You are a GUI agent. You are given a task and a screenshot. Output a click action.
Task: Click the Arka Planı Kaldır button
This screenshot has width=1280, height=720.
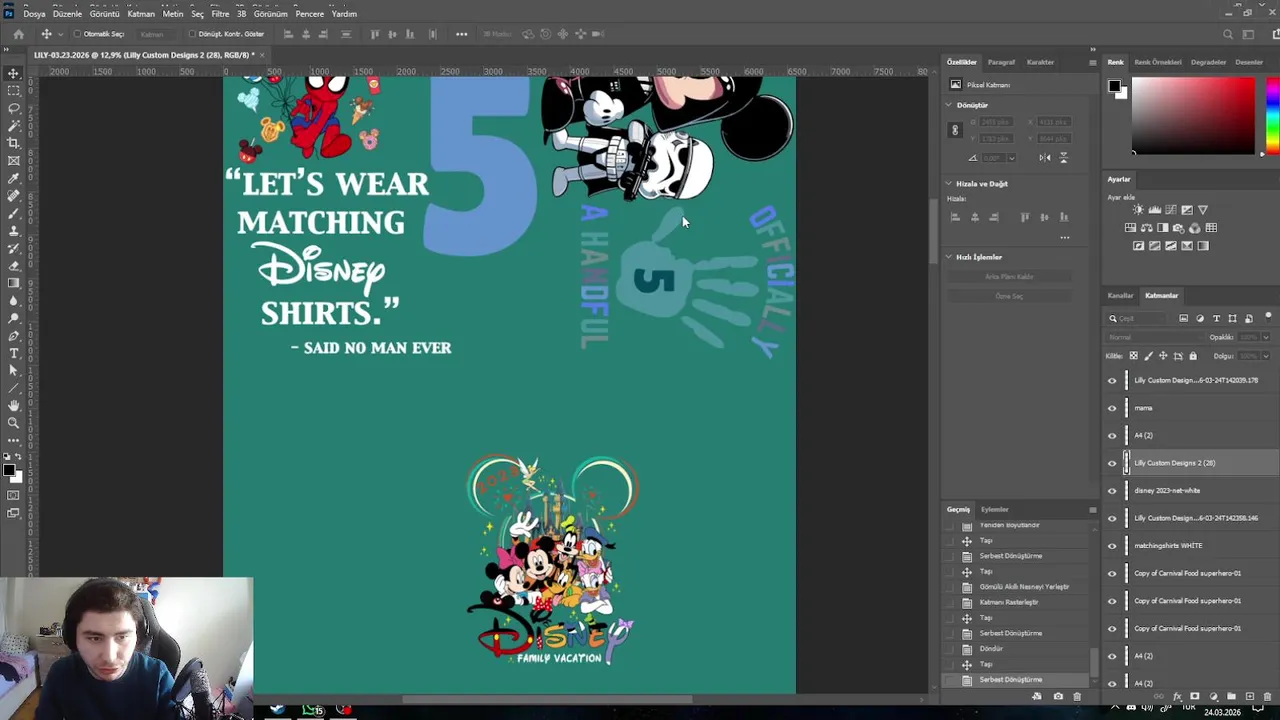[x=1009, y=277]
